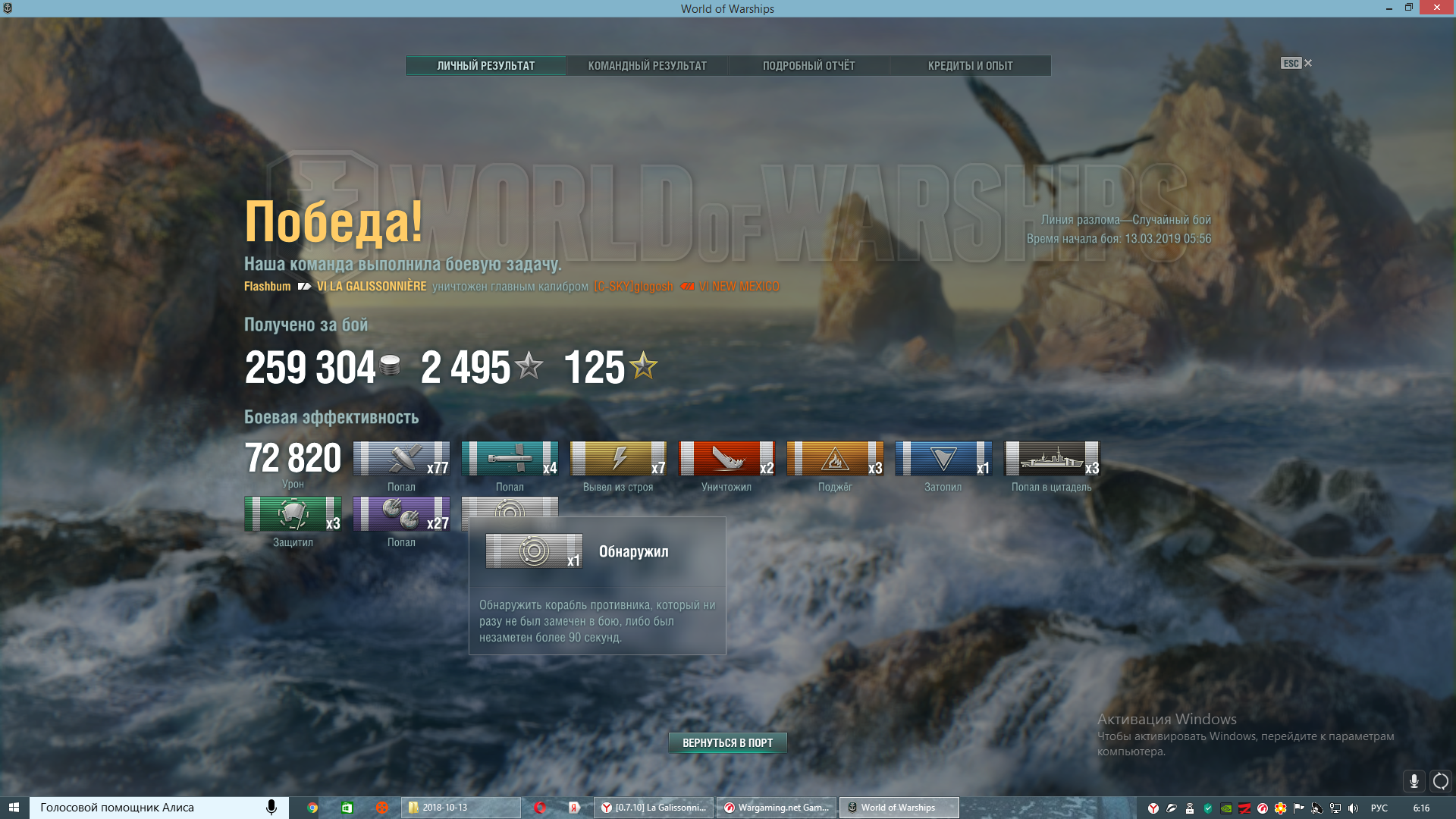Click the grey Обнаружил spotted ribbon
The width and height of the screenshot is (1456, 819).
pos(510,507)
